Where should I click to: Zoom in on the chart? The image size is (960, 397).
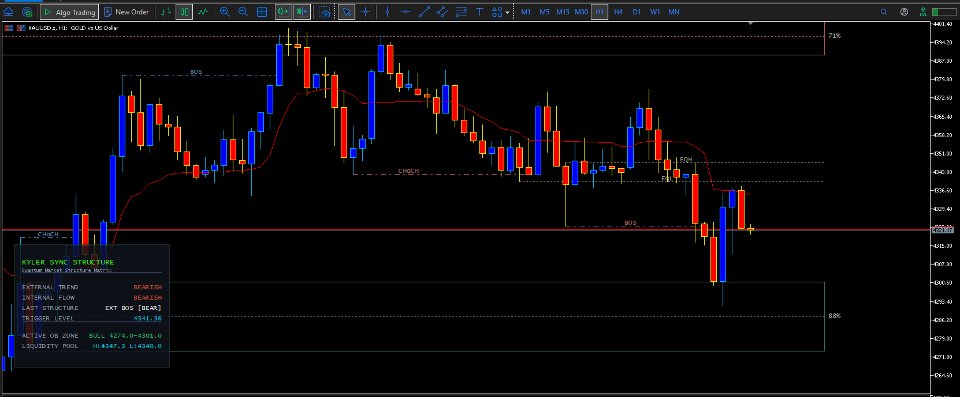point(225,12)
